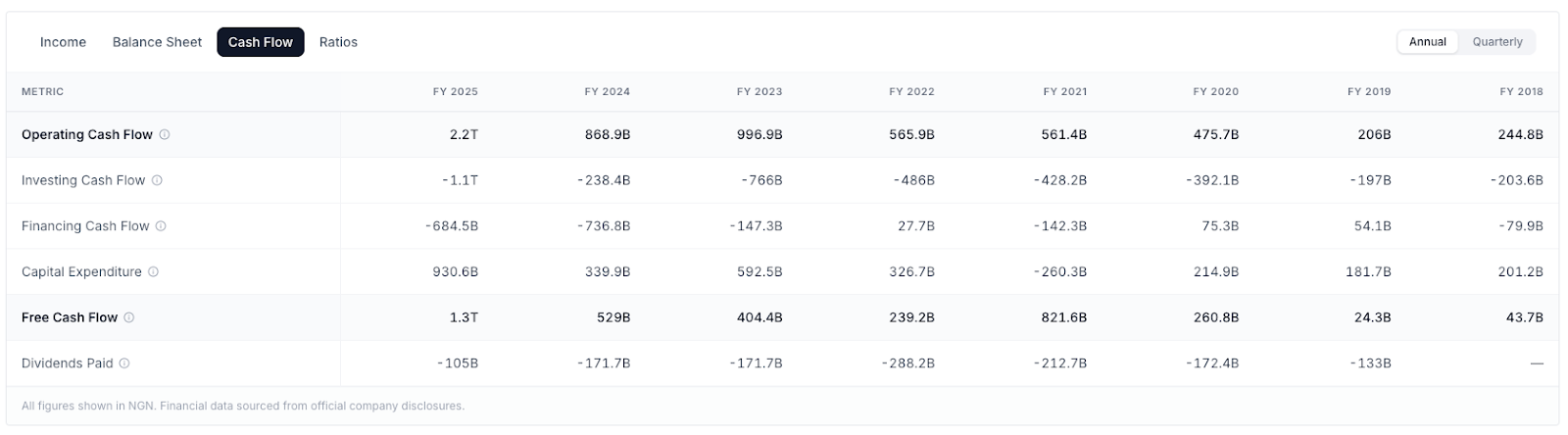
Task: Click info icon beside Capital Expenditure
Action: (x=153, y=271)
